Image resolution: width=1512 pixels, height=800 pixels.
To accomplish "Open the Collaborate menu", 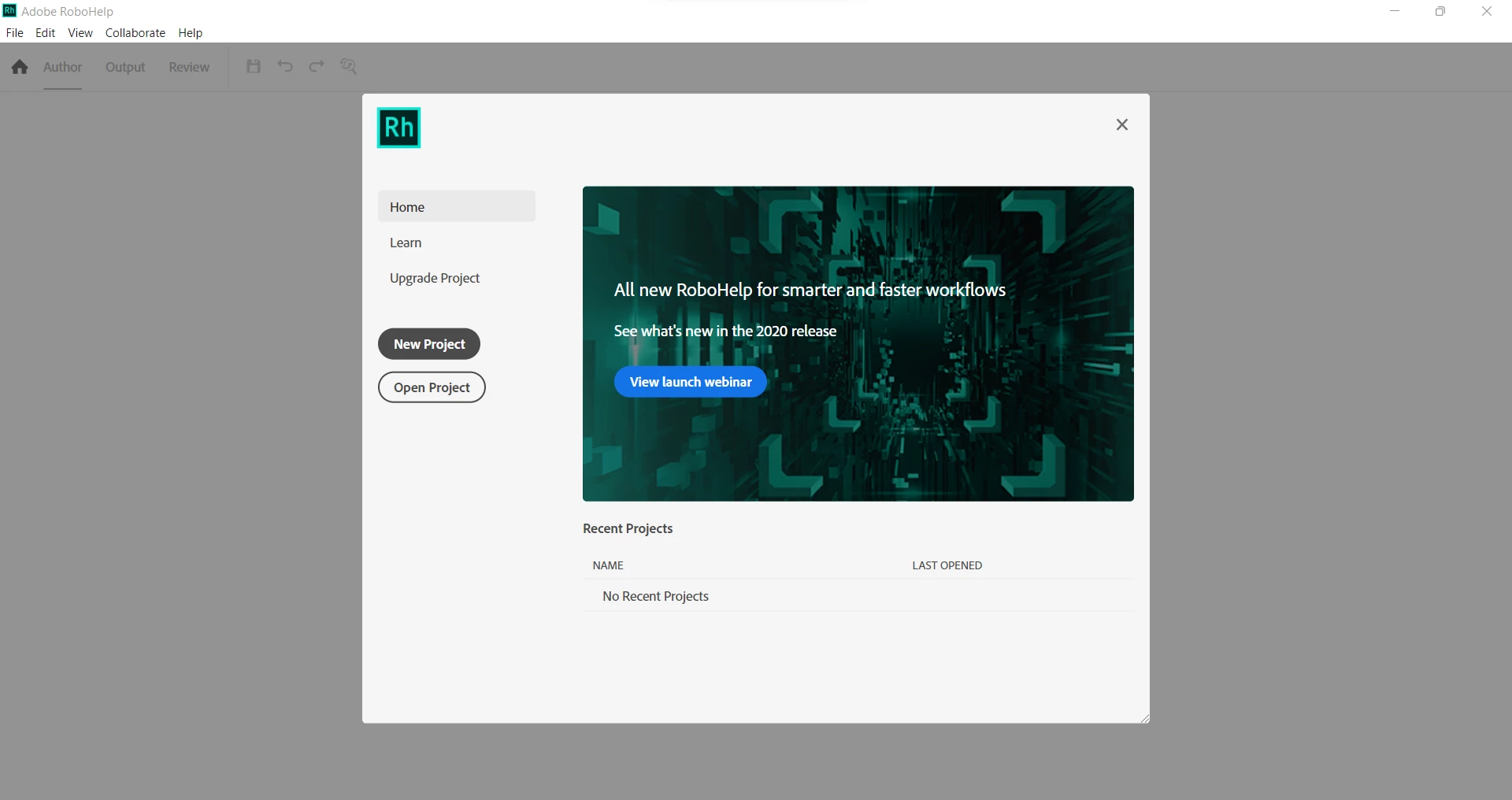I will click(x=135, y=32).
